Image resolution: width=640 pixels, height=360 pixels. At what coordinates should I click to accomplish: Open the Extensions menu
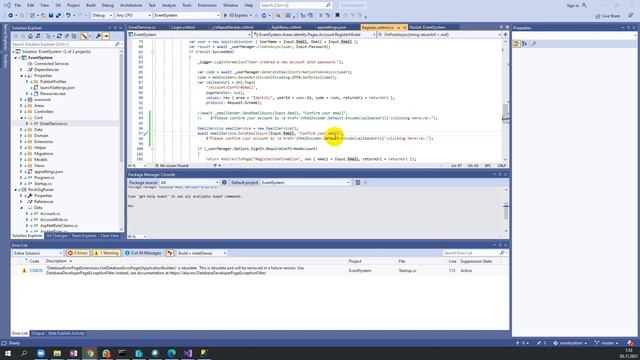207,5
